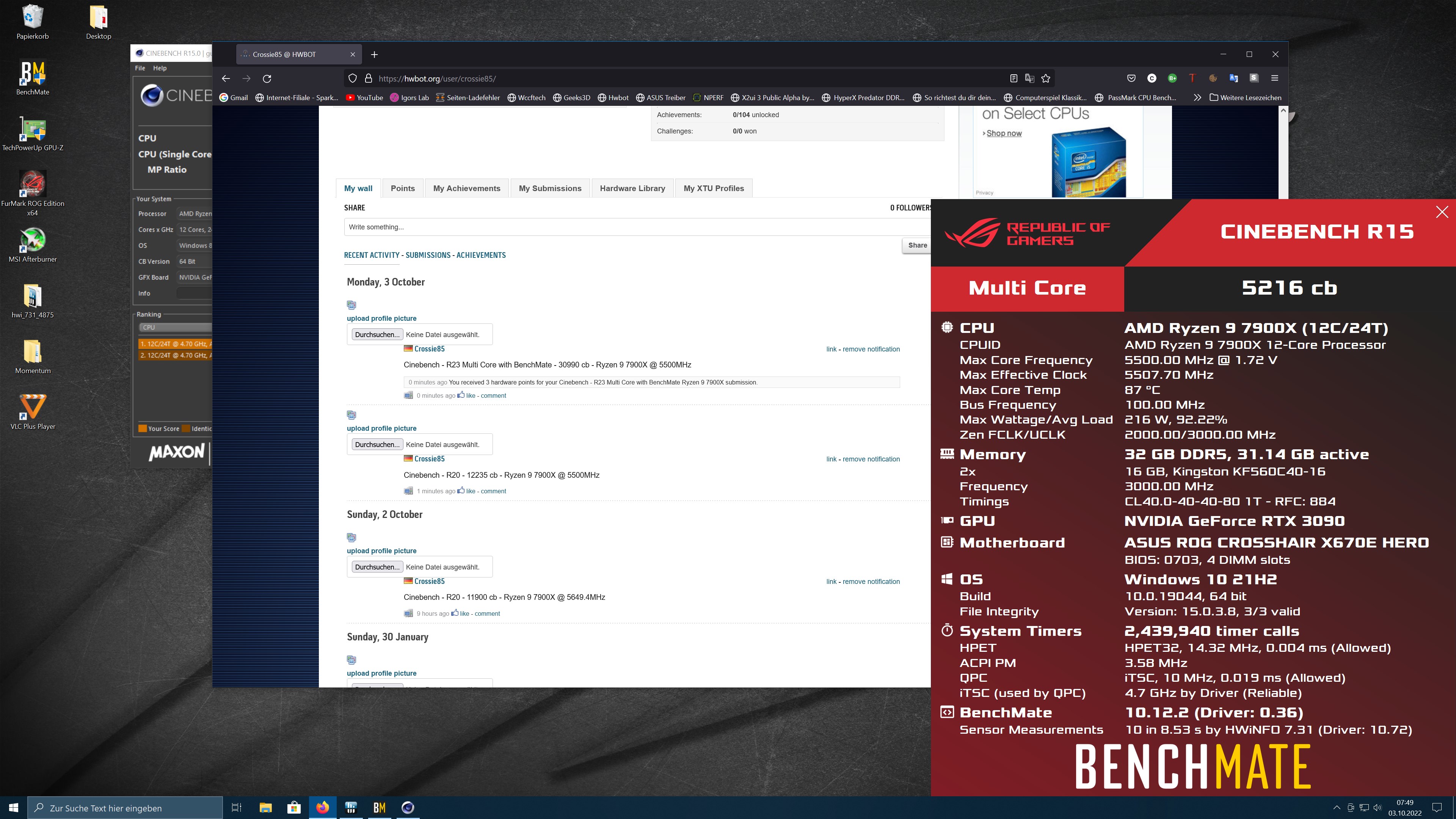Image resolution: width=1456 pixels, height=819 pixels.
Task: Open Cinebench from the Windows taskbar
Action: (x=408, y=808)
